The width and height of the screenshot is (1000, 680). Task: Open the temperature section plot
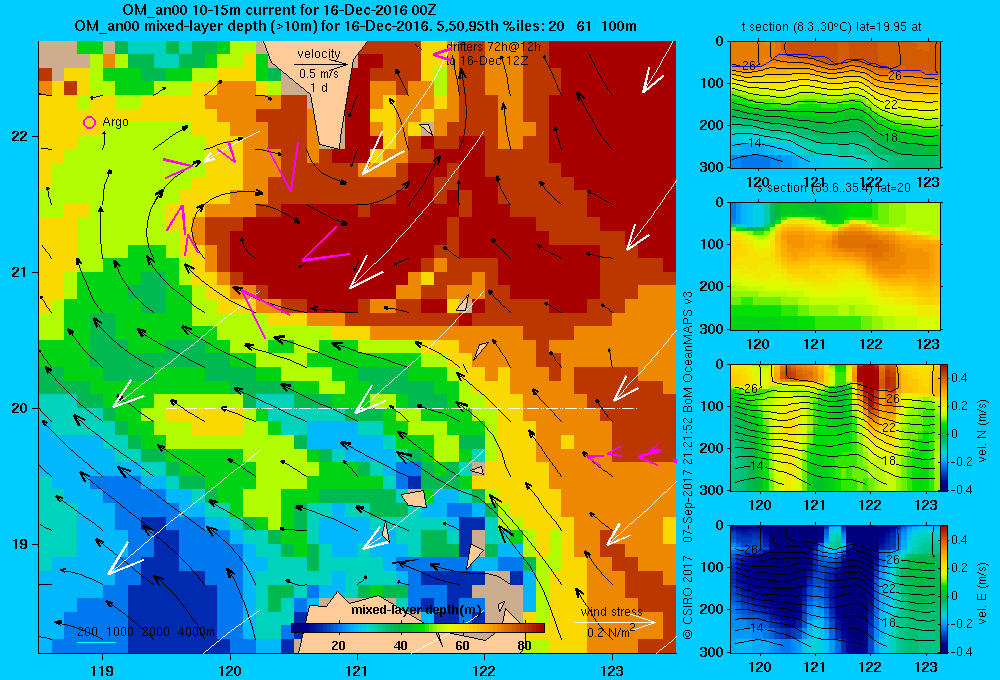click(835, 105)
